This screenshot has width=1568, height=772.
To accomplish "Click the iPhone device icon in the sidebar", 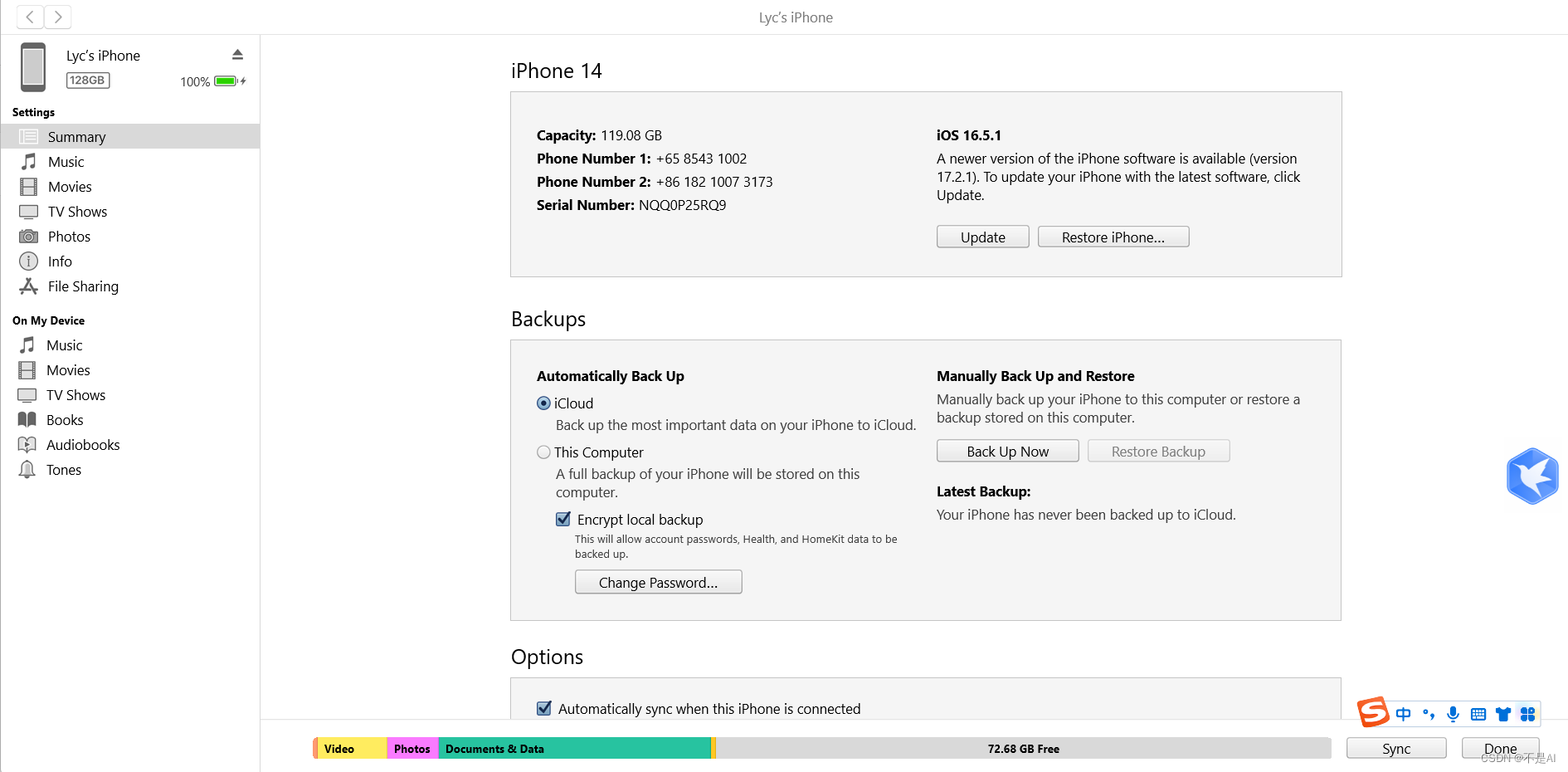I will coord(33,67).
